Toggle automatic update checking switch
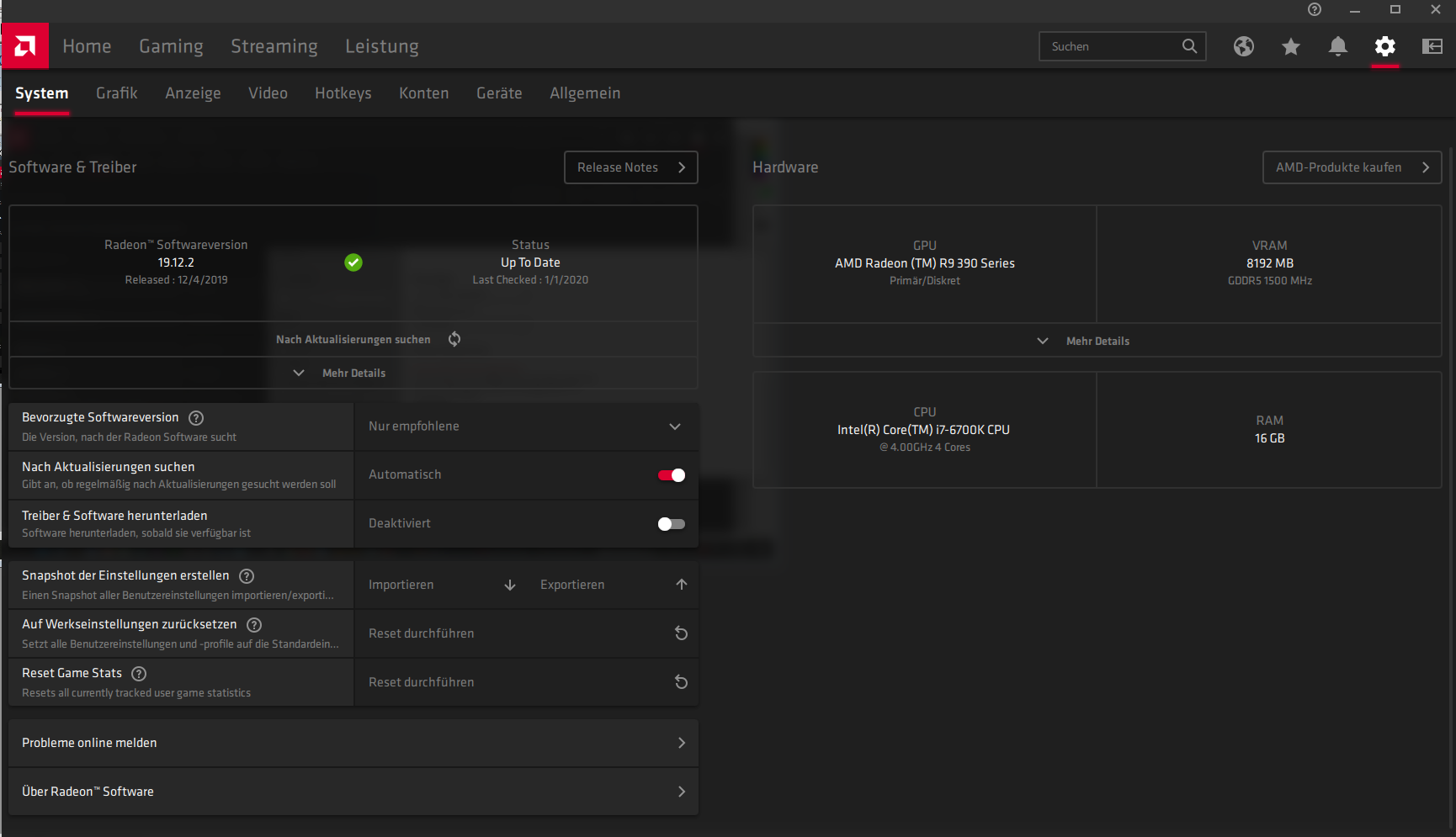Image resolution: width=1456 pixels, height=837 pixels. click(672, 475)
